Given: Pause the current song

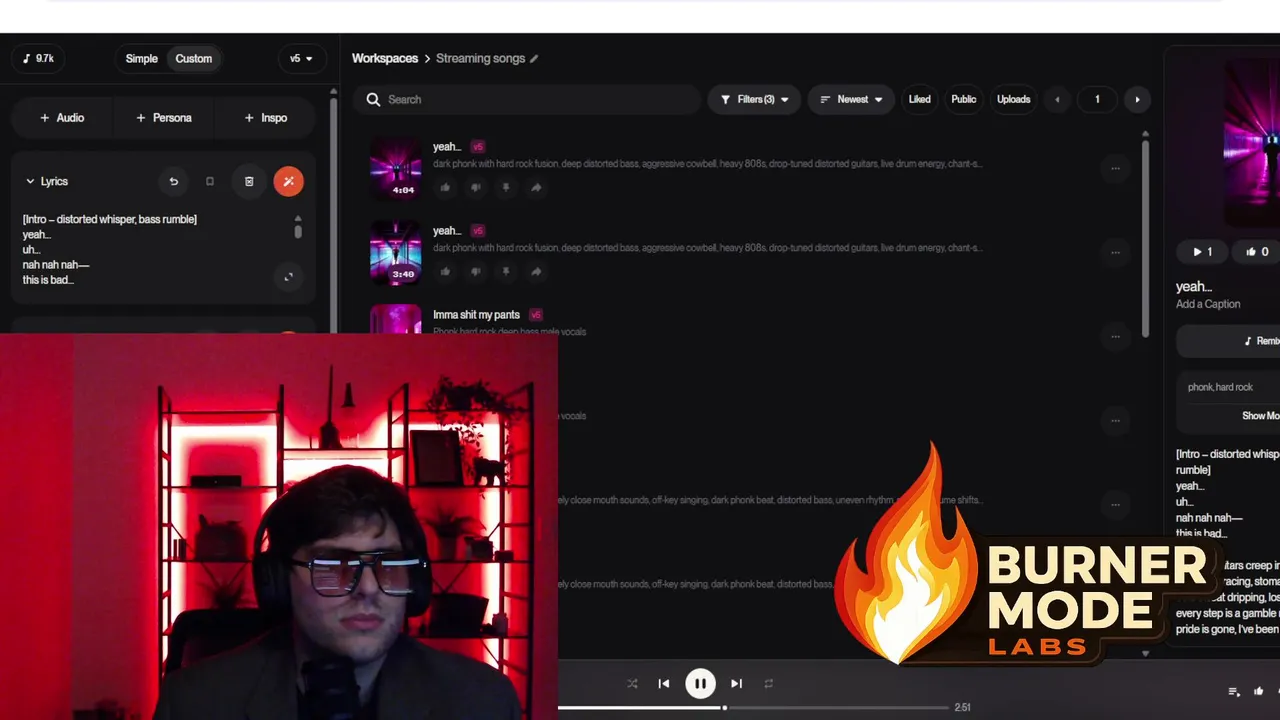Looking at the screenshot, I should pyautogui.click(x=700, y=683).
